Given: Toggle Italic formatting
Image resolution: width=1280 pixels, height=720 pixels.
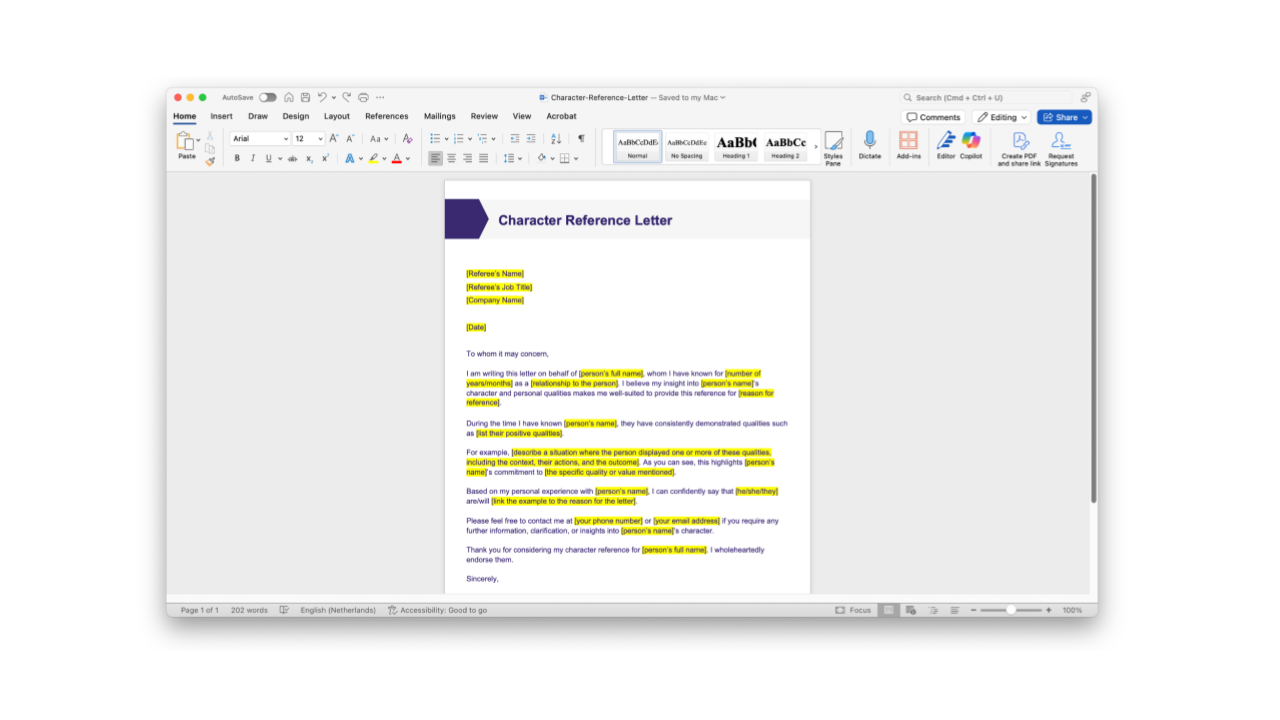Looking at the screenshot, I should point(252,158).
